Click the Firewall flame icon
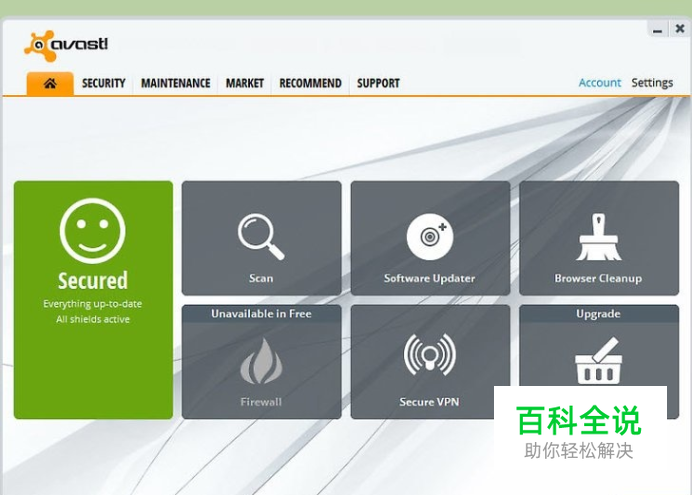 pyautogui.click(x=261, y=361)
